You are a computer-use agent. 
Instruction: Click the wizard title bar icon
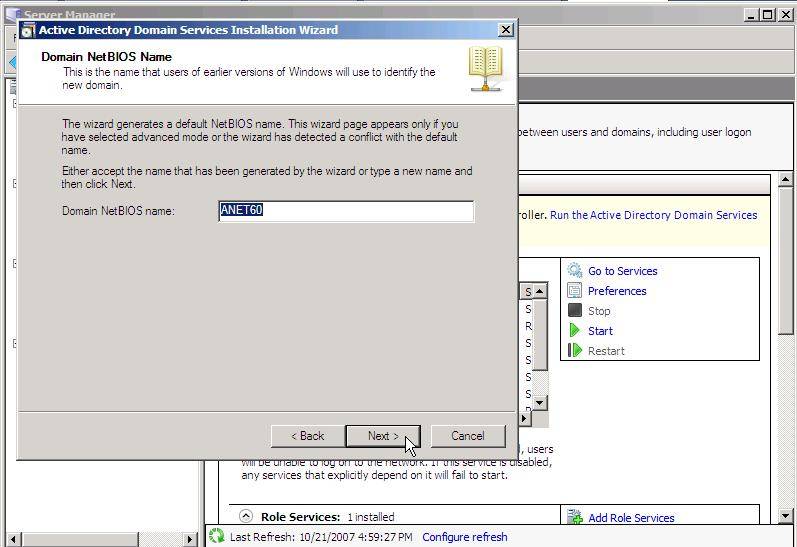coord(28,31)
